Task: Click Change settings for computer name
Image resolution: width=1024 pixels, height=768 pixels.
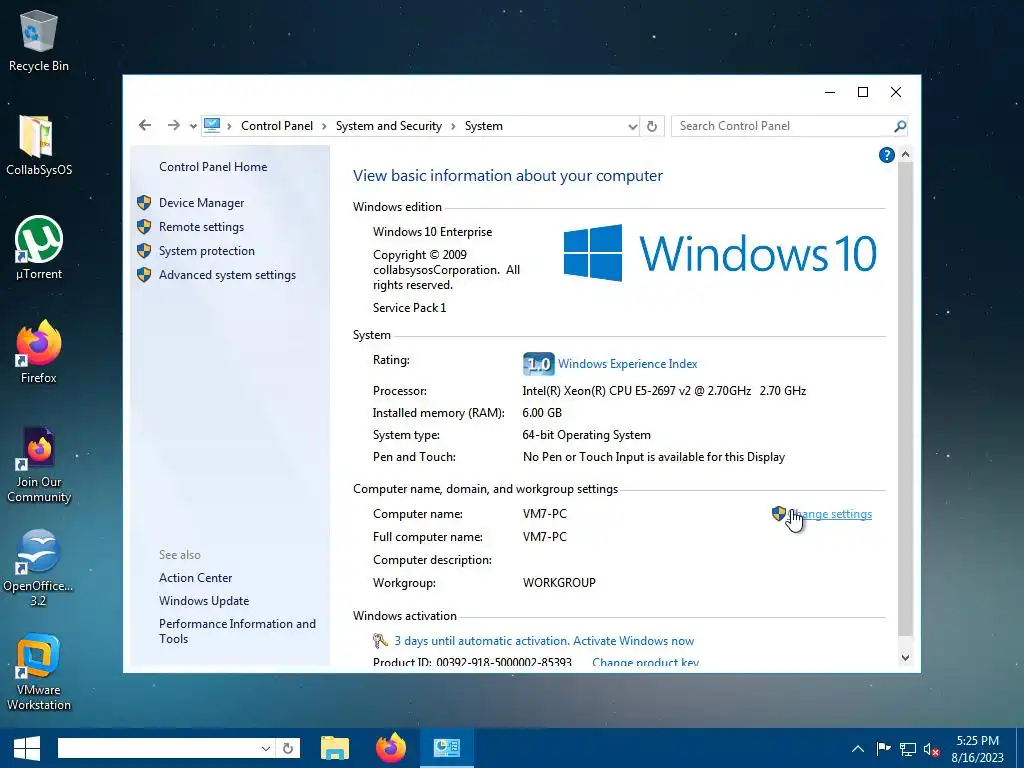Action: [x=830, y=514]
